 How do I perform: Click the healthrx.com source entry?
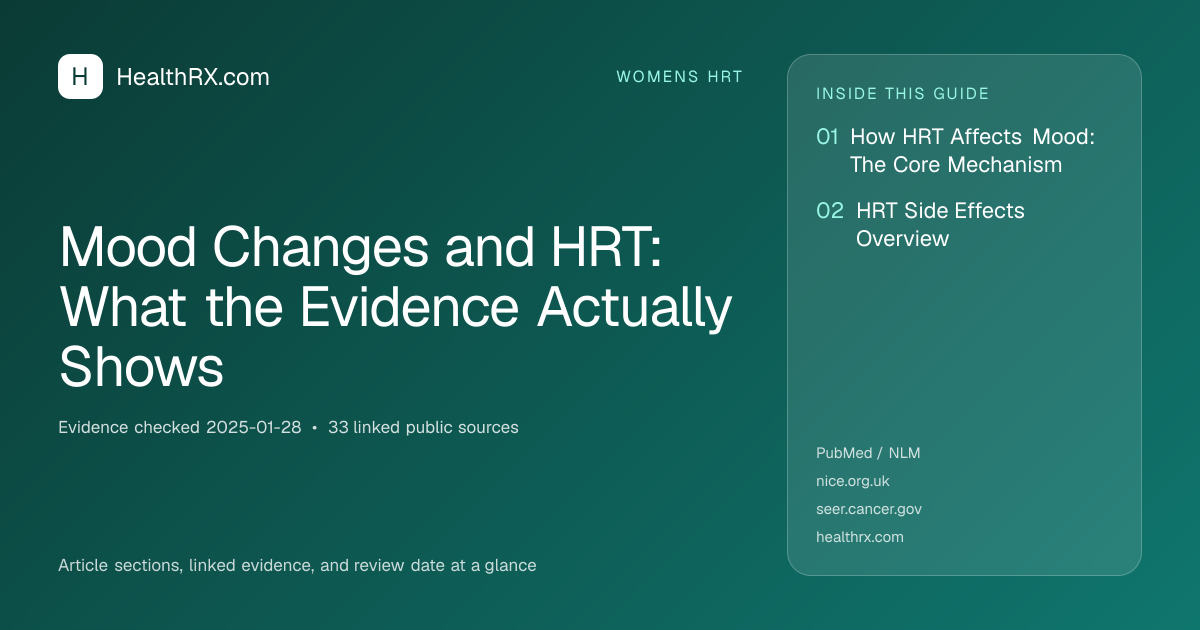tap(860, 537)
